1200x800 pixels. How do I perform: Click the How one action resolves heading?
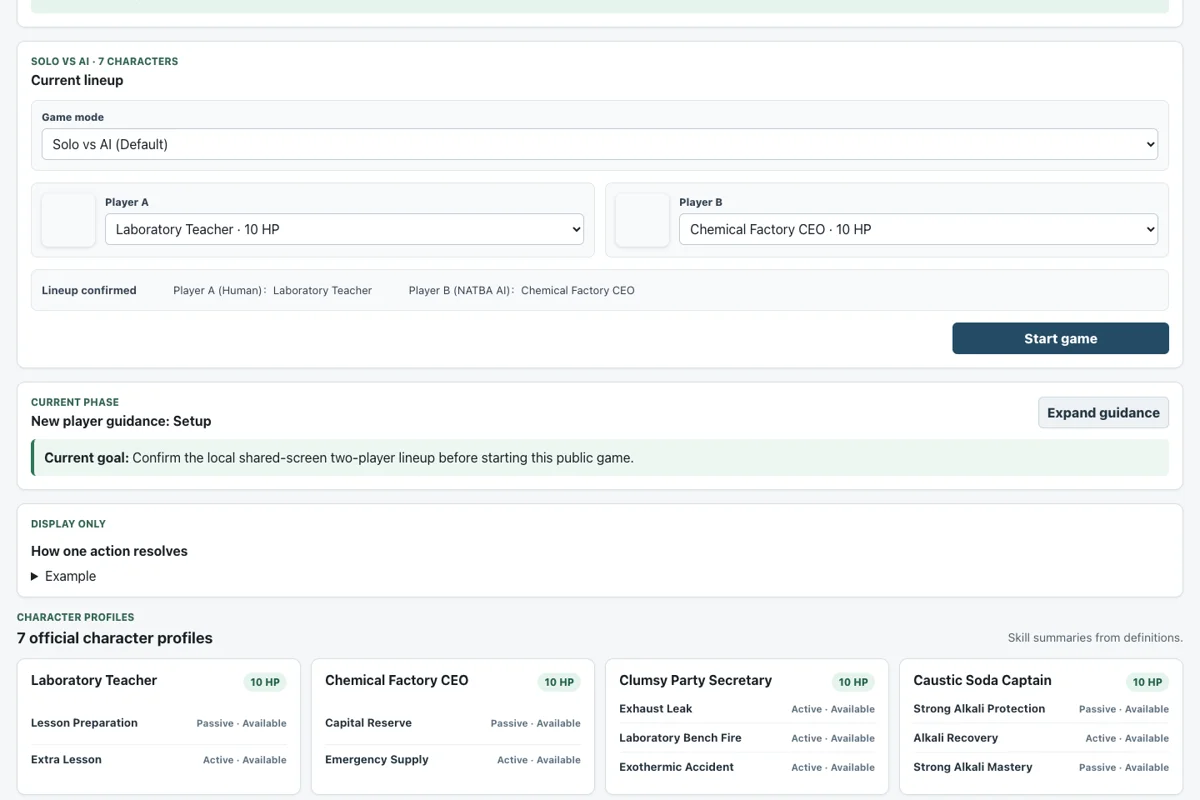point(109,551)
